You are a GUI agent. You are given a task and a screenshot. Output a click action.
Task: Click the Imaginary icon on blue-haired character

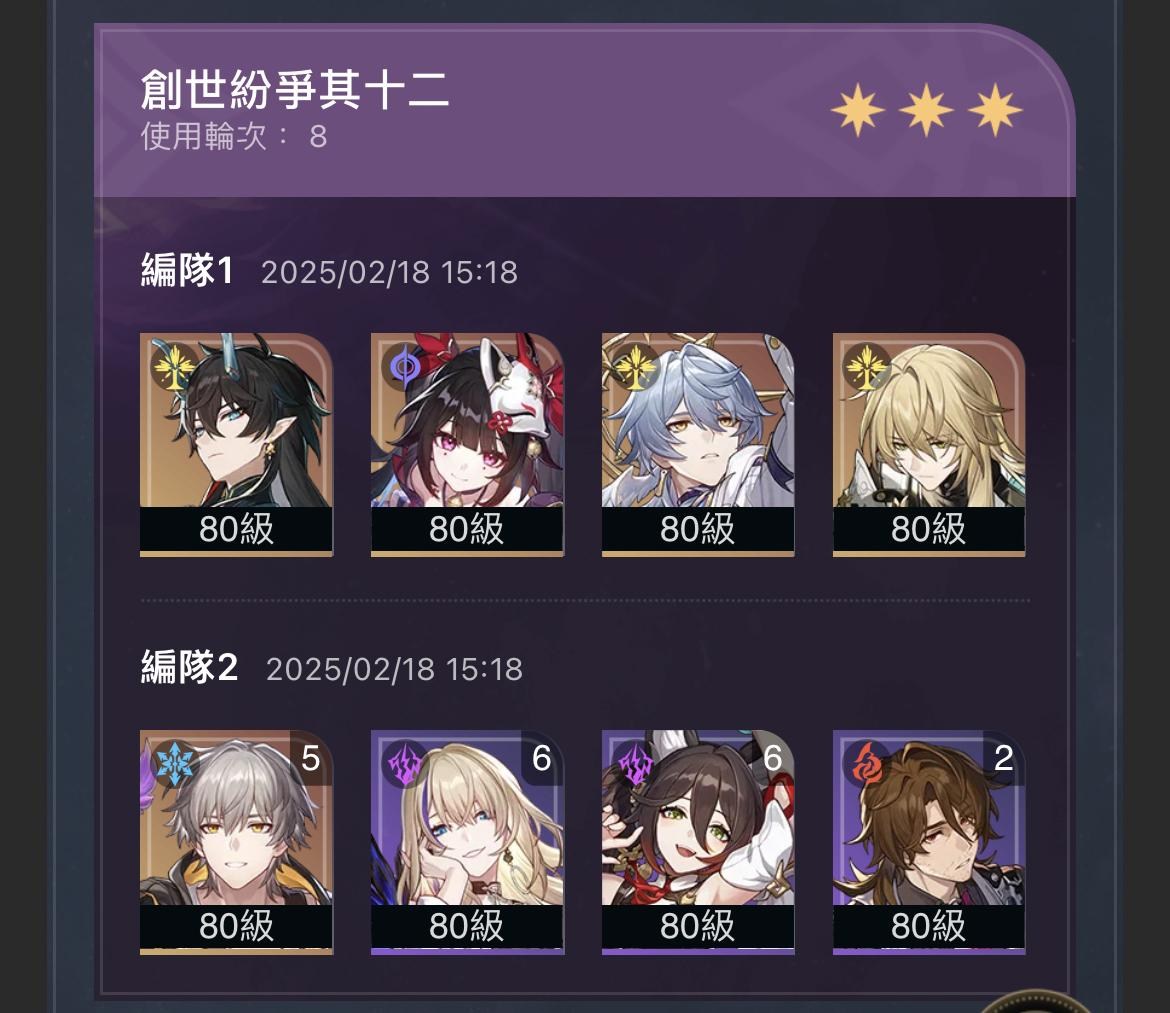coord(636,366)
